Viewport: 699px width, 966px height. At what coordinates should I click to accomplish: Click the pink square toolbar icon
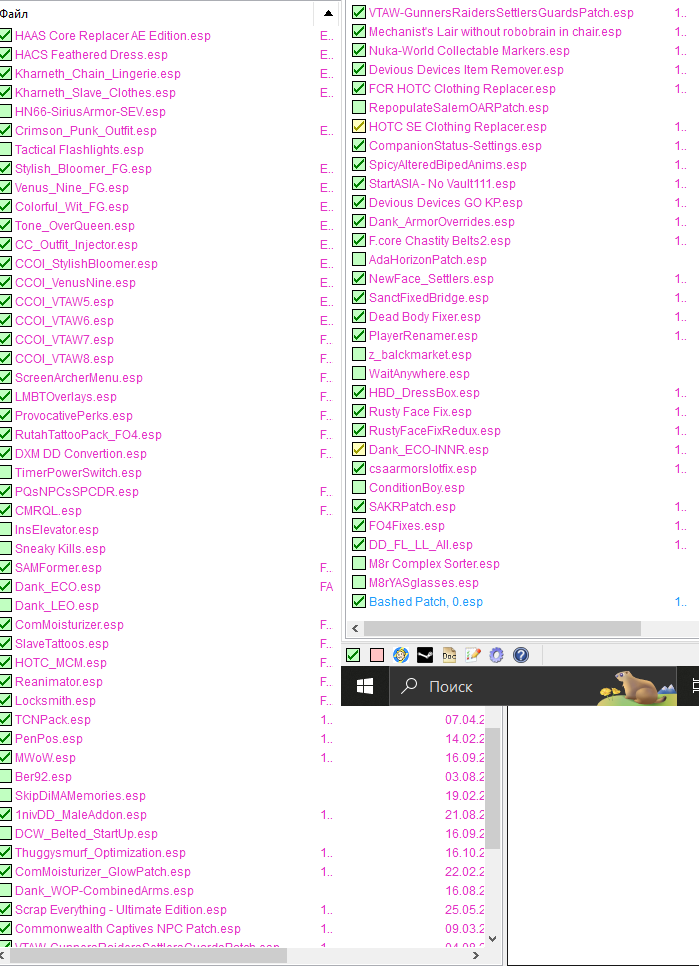(377, 655)
